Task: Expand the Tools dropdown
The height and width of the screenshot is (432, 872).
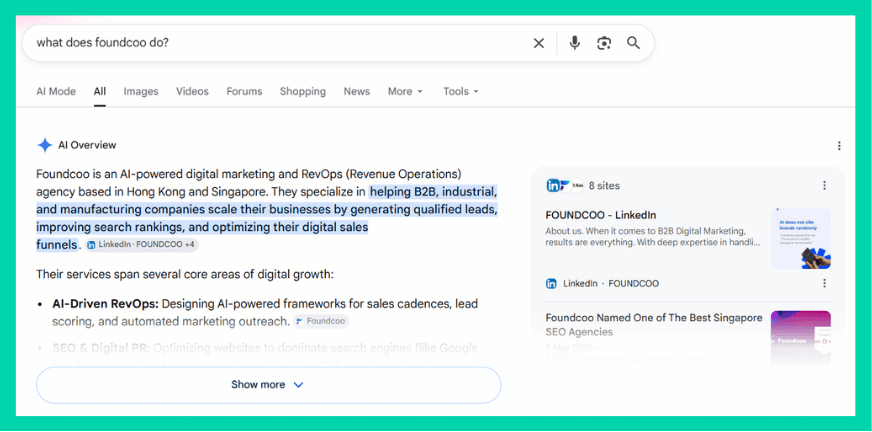Action: (x=460, y=91)
